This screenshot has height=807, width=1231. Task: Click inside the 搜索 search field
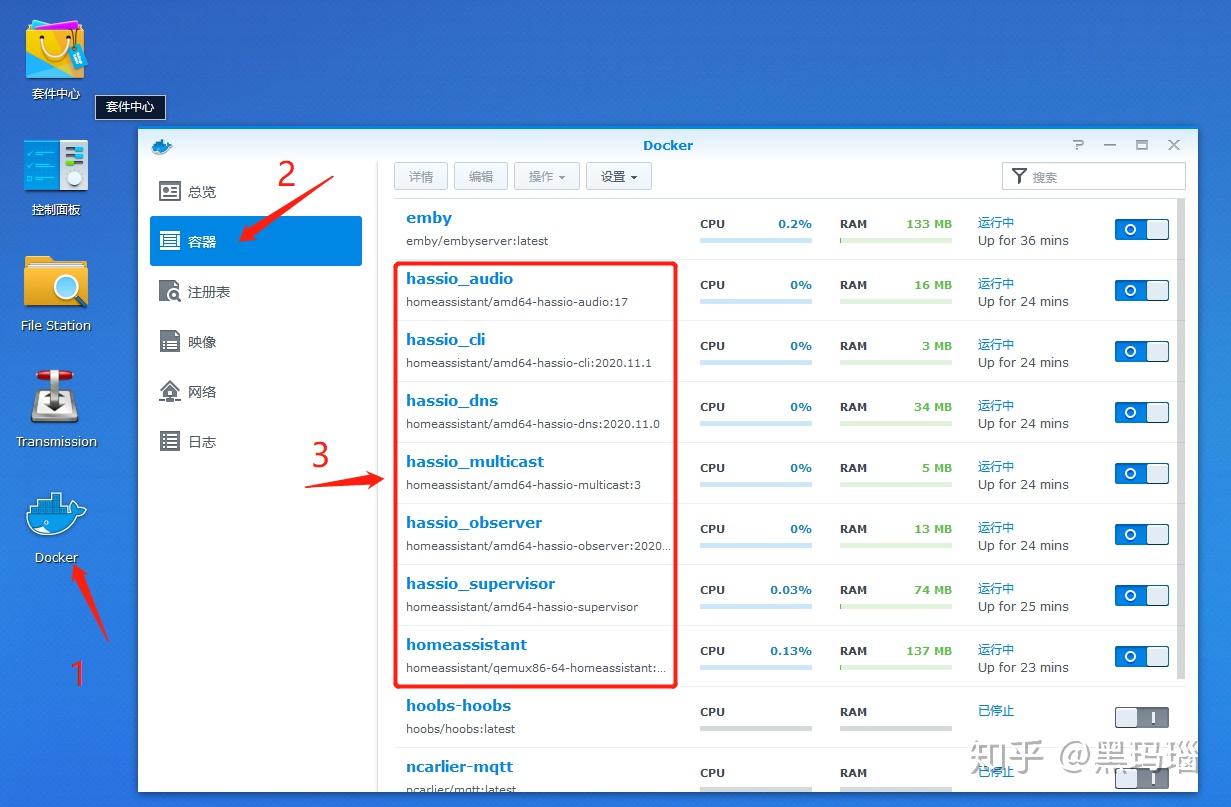click(x=1100, y=176)
